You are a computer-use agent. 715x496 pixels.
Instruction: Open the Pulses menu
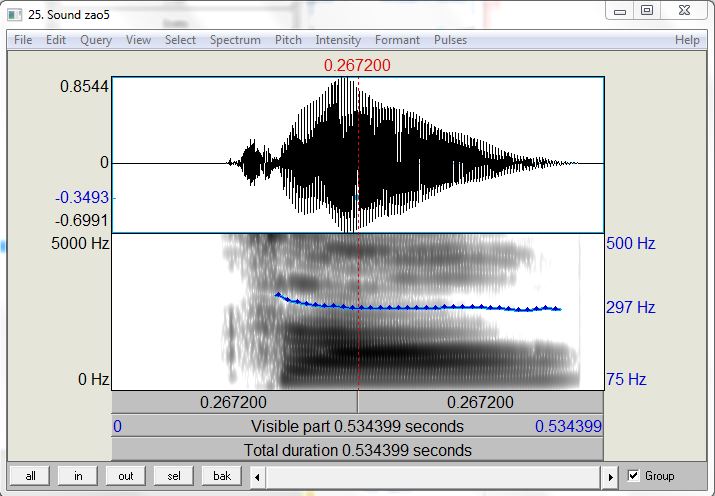450,40
